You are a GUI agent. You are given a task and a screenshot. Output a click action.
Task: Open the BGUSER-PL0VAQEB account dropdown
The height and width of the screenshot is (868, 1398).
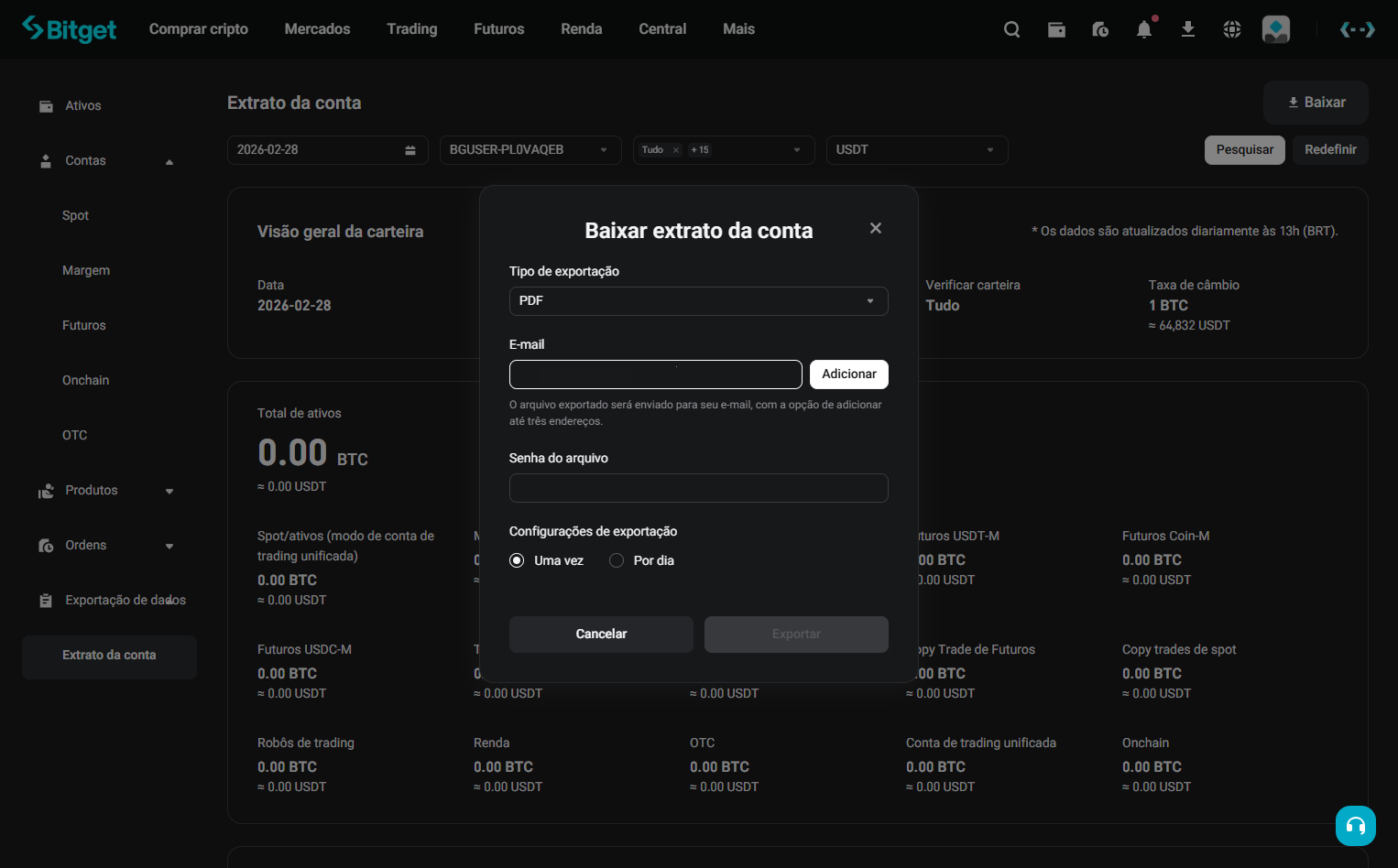click(x=530, y=150)
